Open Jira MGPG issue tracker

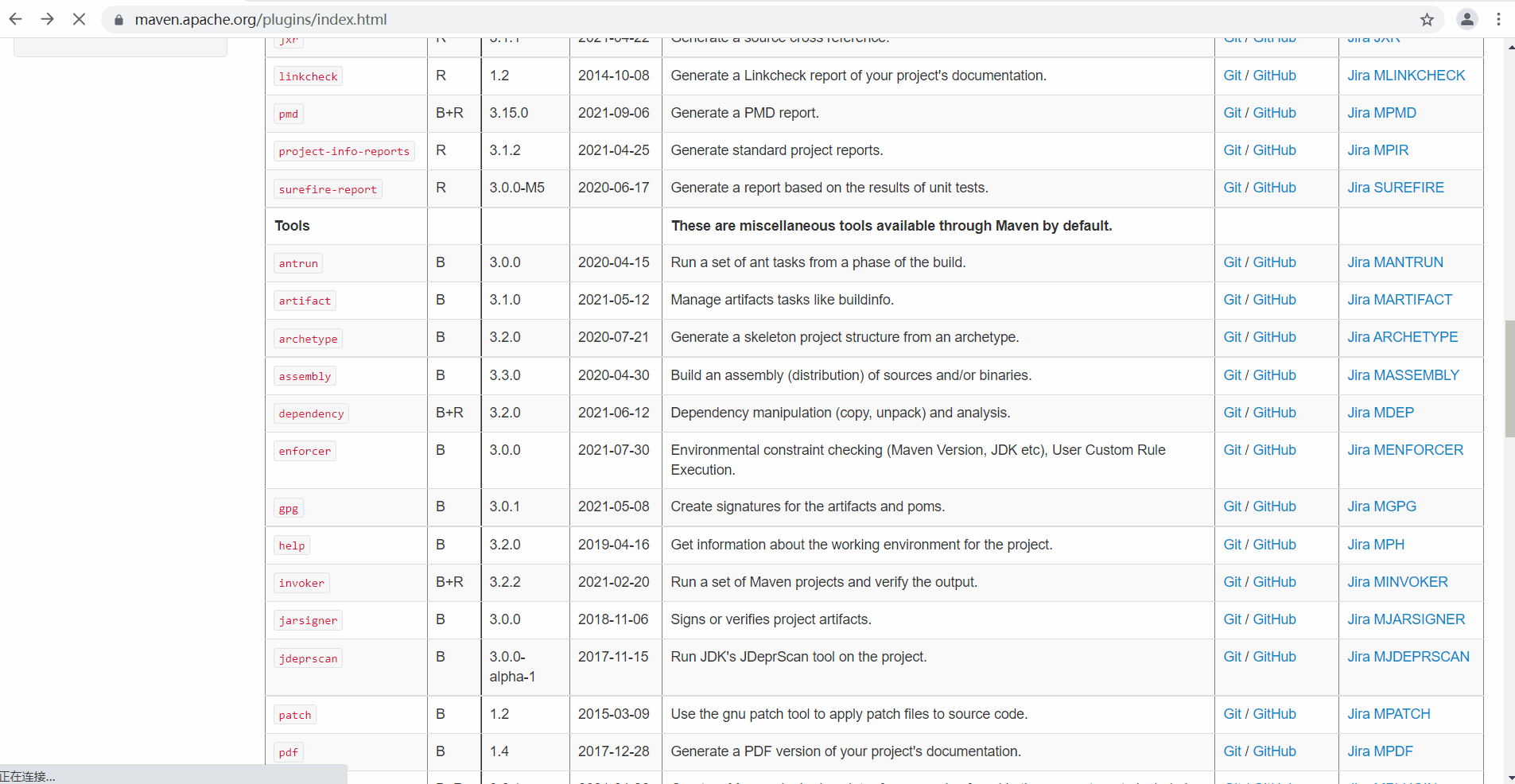point(1381,506)
